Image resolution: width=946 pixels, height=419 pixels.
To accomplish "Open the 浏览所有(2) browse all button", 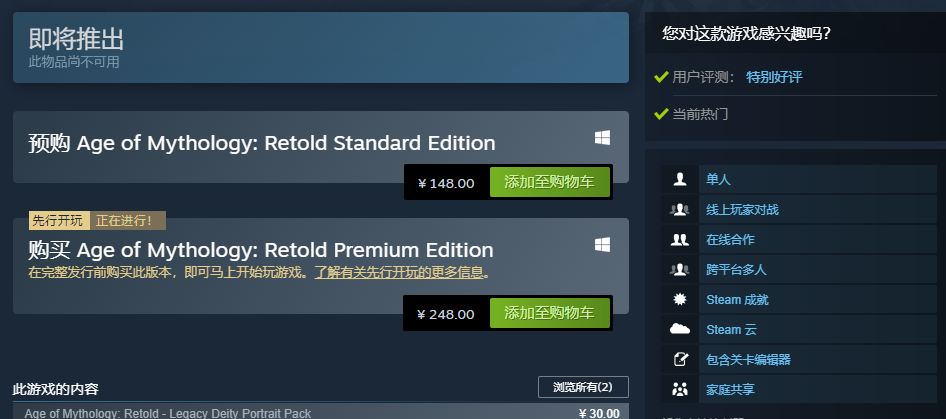I will [583, 387].
